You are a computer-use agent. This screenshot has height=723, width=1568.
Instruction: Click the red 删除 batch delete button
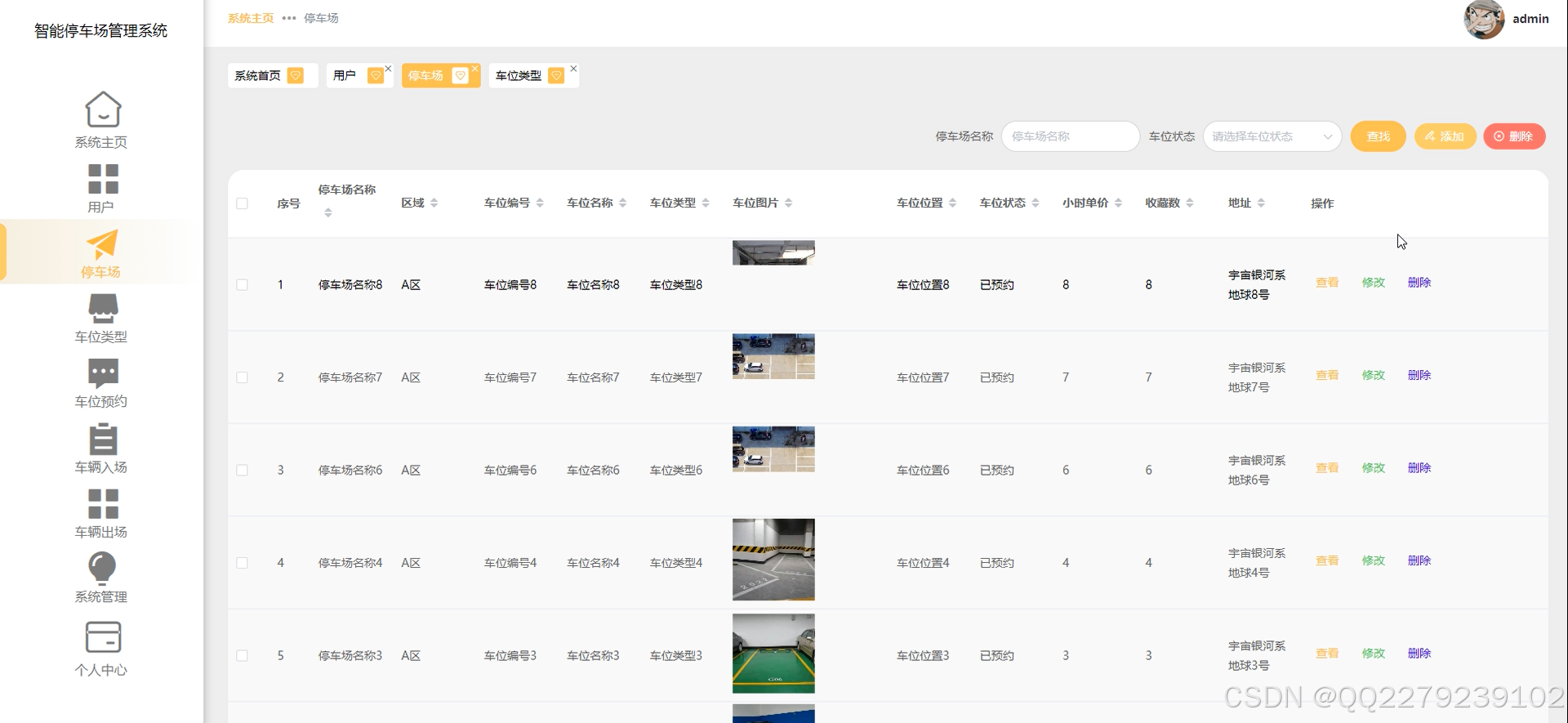(1514, 136)
